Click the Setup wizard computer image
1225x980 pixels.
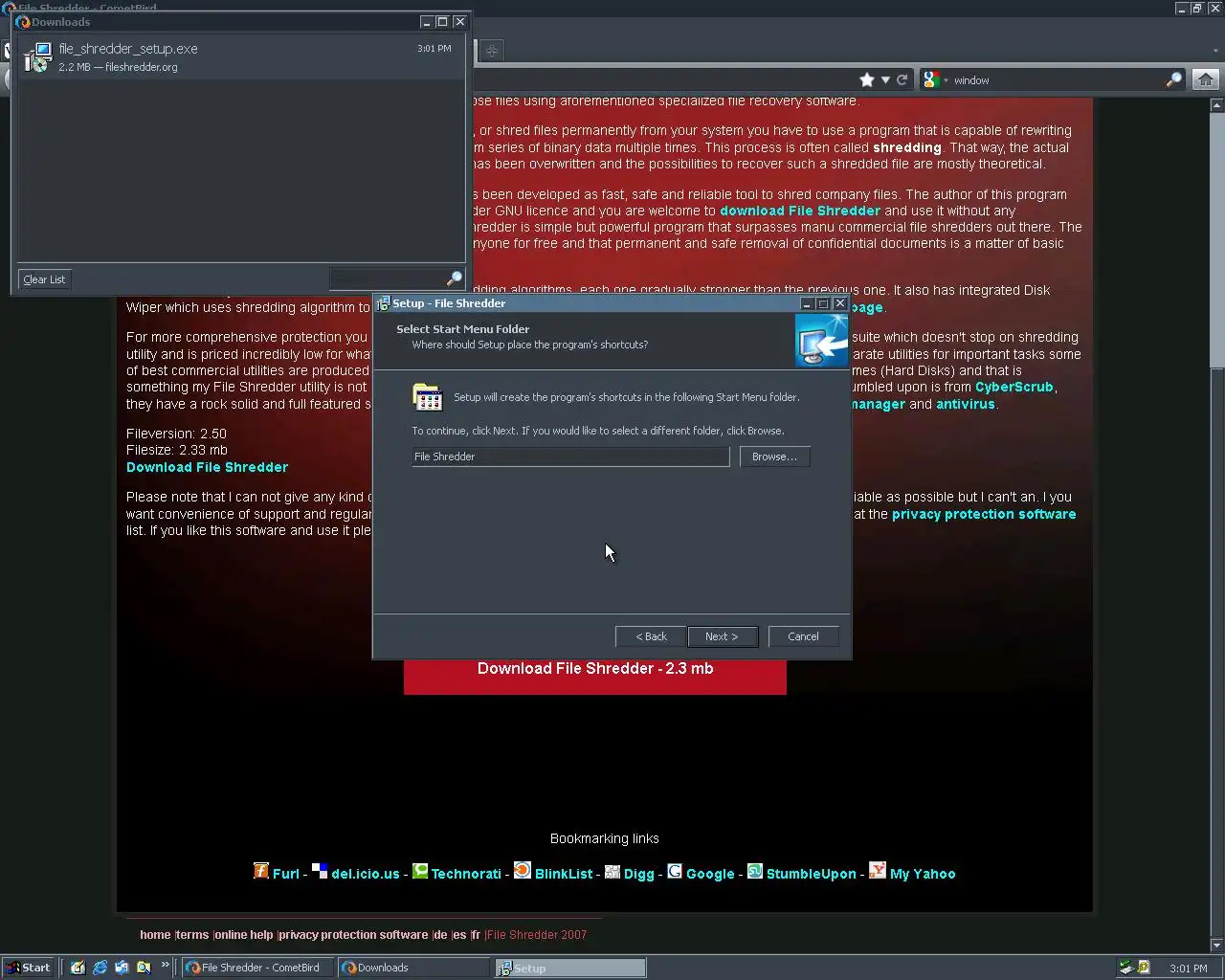click(822, 340)
